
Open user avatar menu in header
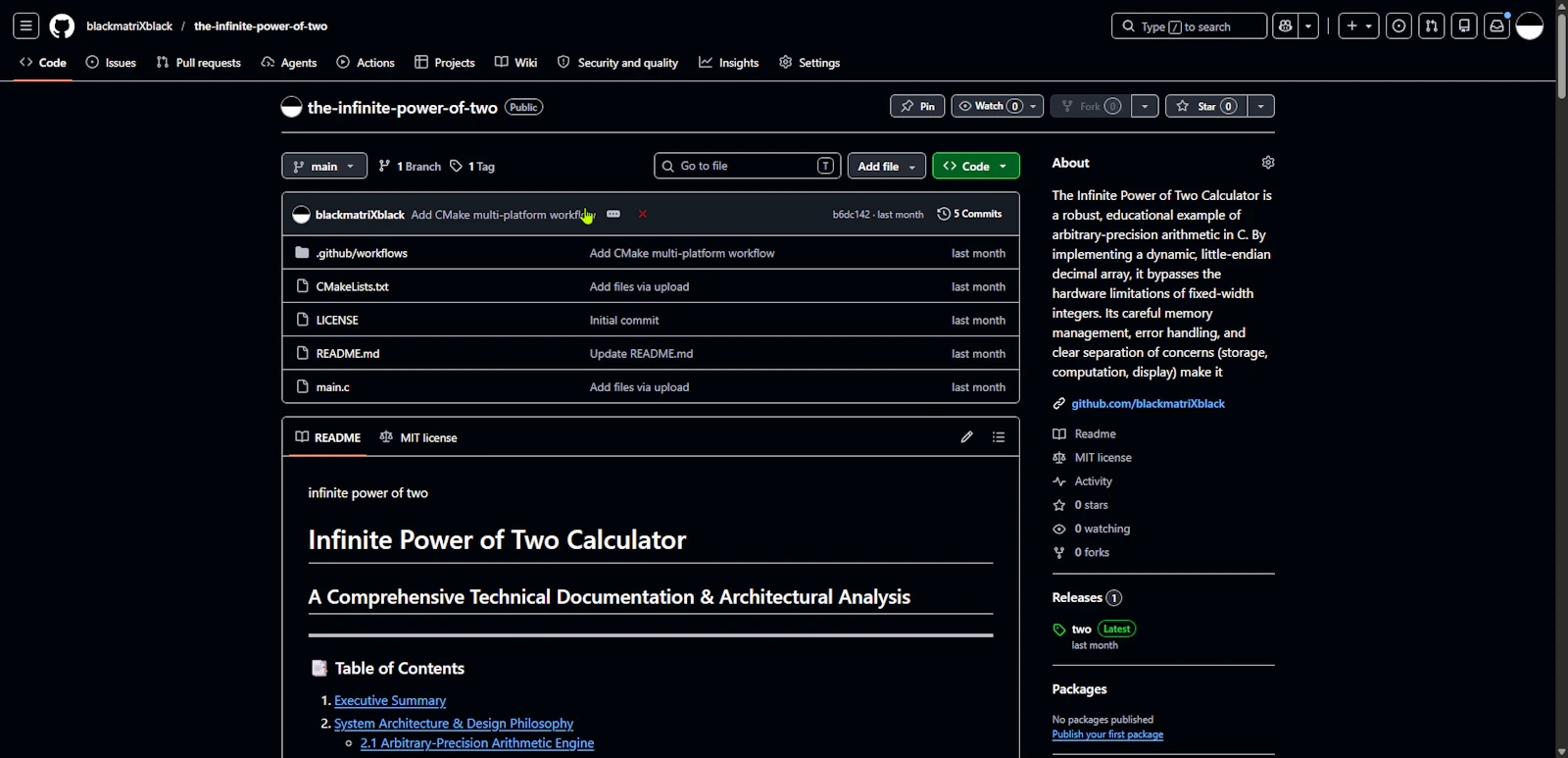[x=1530, y=26]
